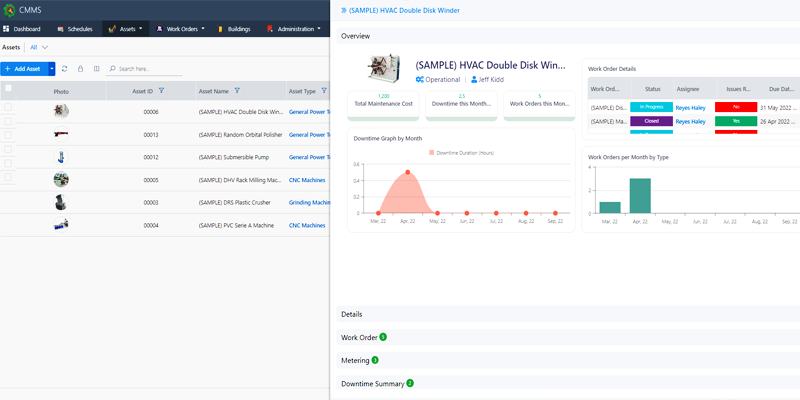This screenshot has height=400, width=800.
Task: Collapse panel using double-chevron icon
Action: 343,9
